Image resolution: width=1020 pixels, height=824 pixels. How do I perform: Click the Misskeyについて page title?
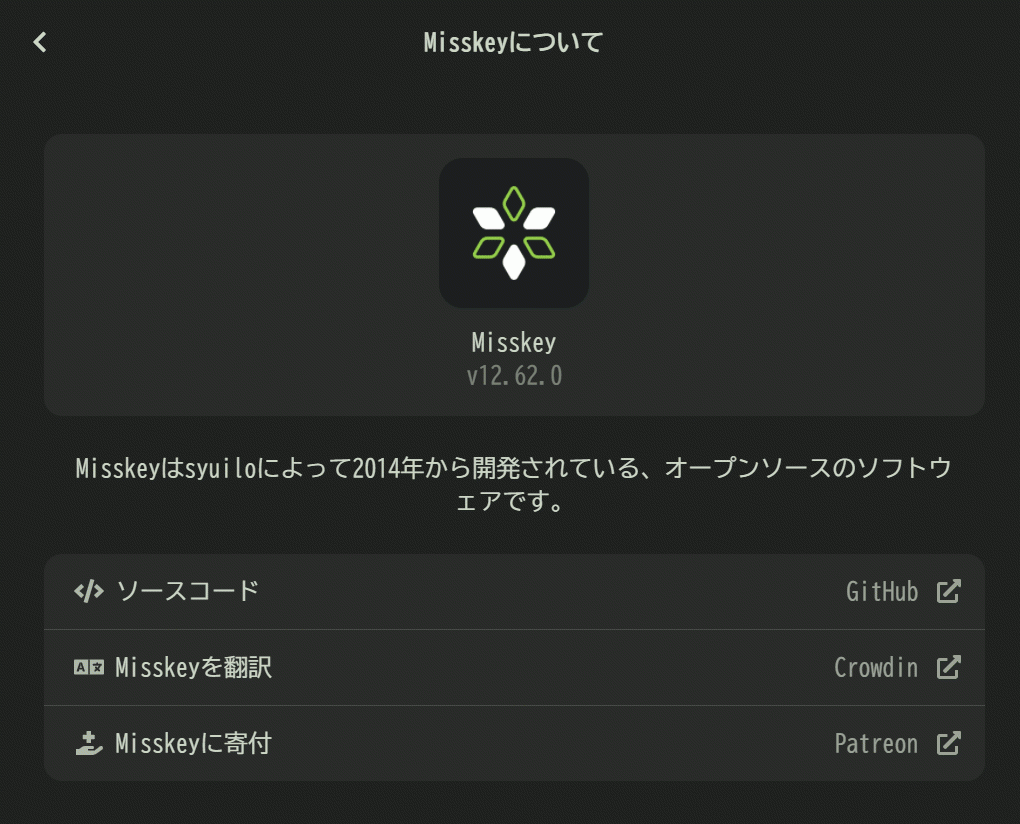[x=513, y=42]
